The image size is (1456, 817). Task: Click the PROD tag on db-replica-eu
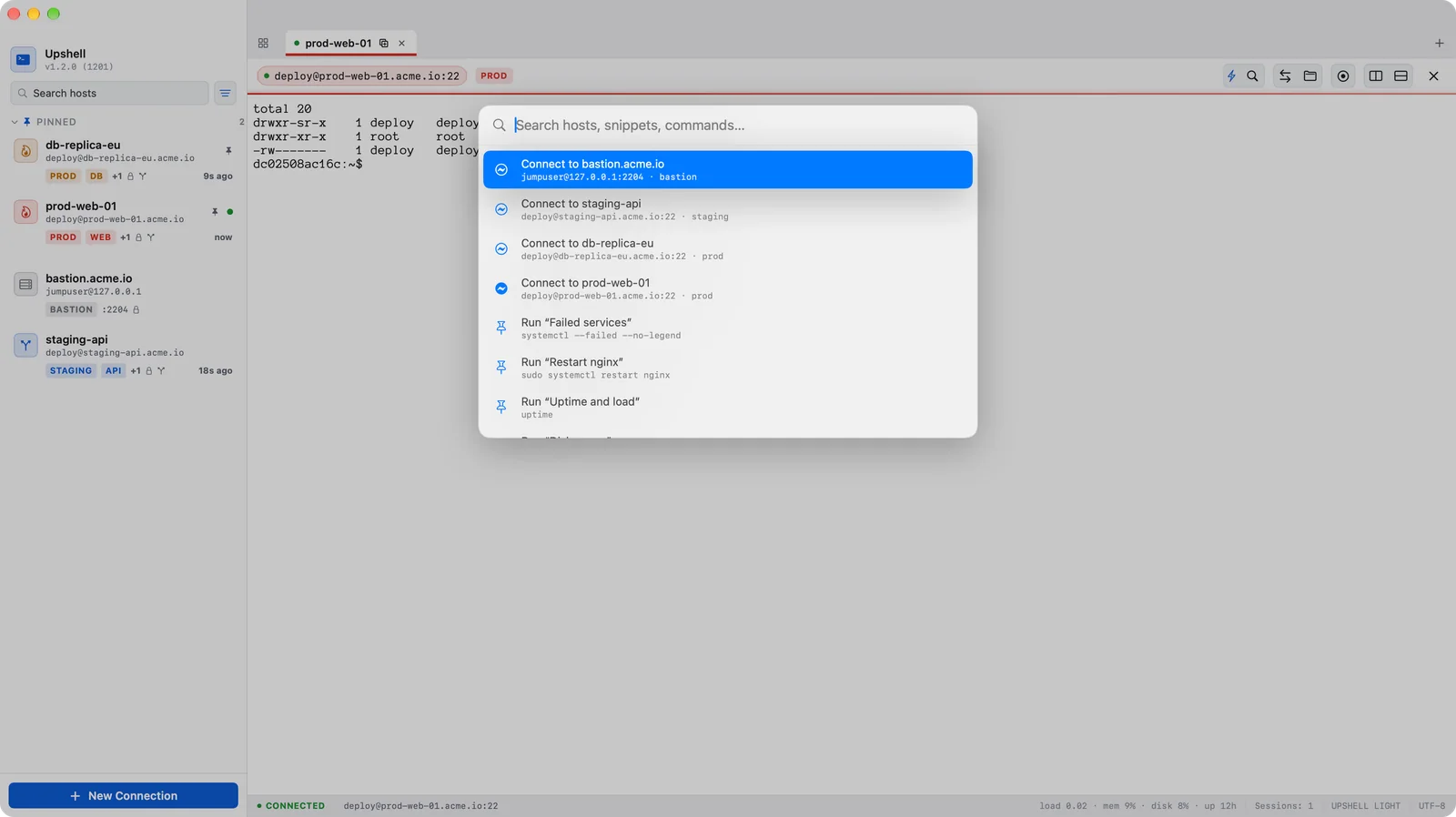point(63,177)
